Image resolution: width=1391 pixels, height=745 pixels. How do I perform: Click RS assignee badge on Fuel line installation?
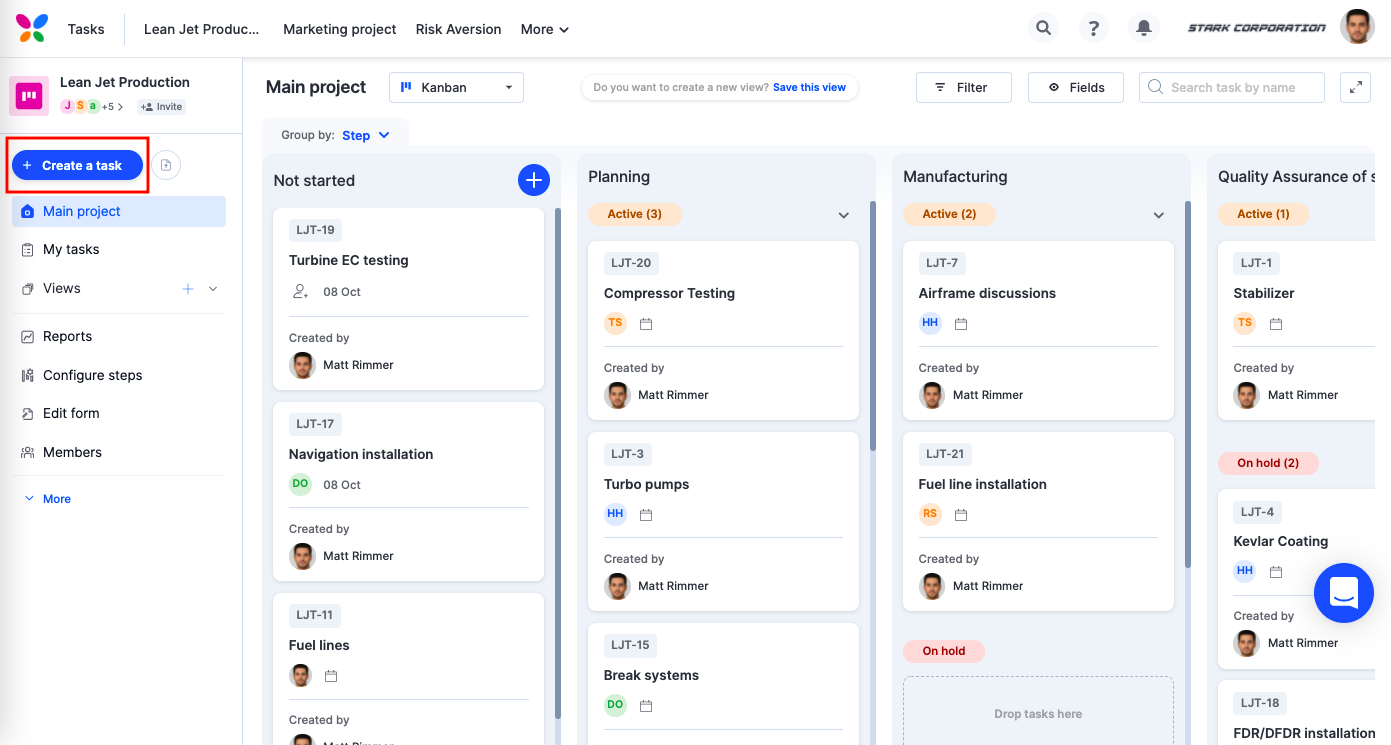(930, 514)
